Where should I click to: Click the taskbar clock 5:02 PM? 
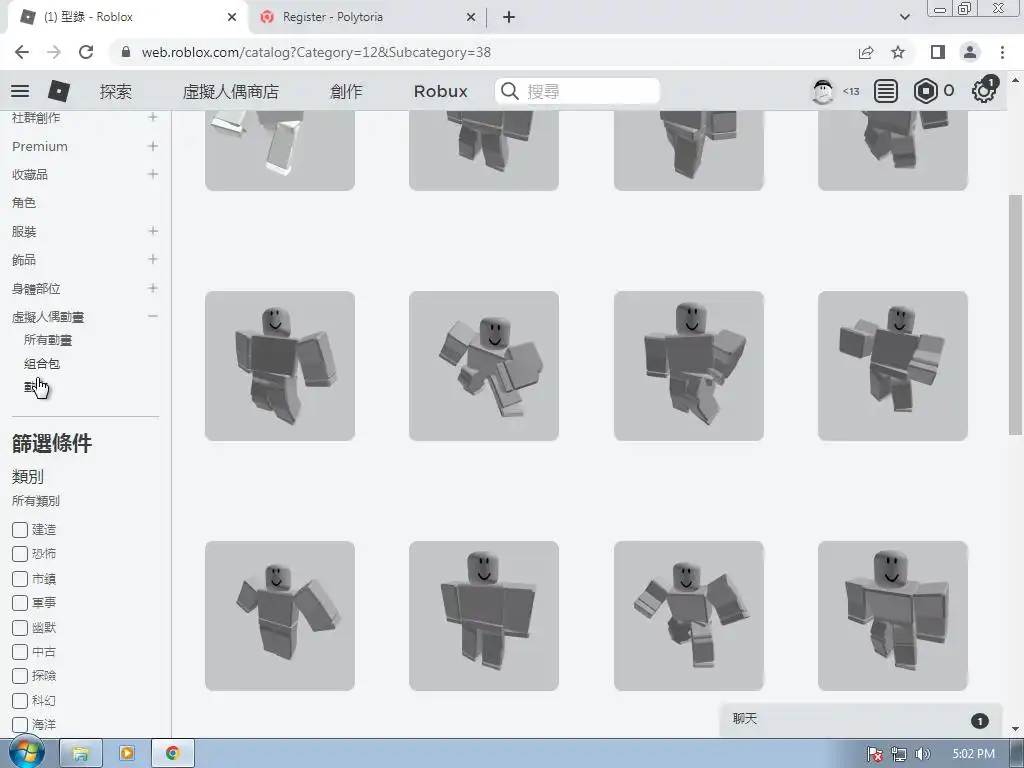(x=974, y=754)
